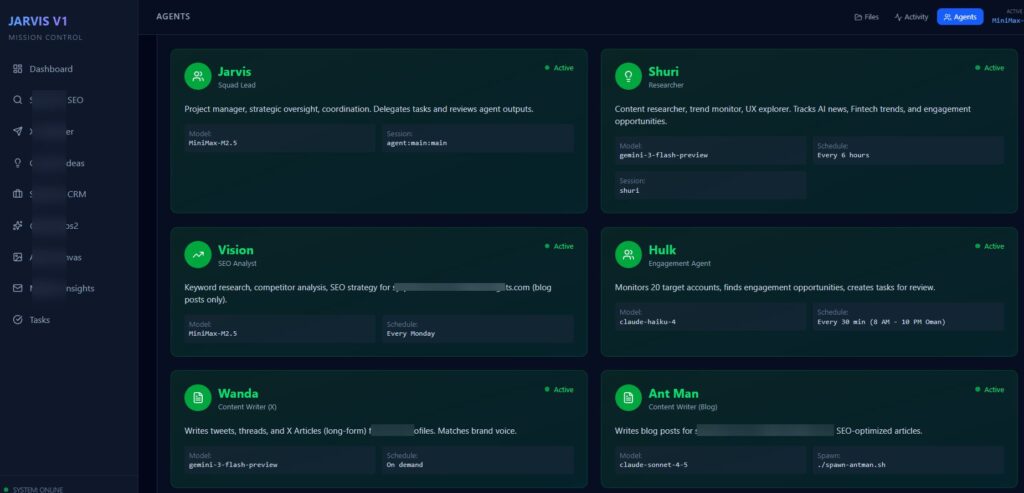Open the Files tab in header

click(x=866, y=17)
